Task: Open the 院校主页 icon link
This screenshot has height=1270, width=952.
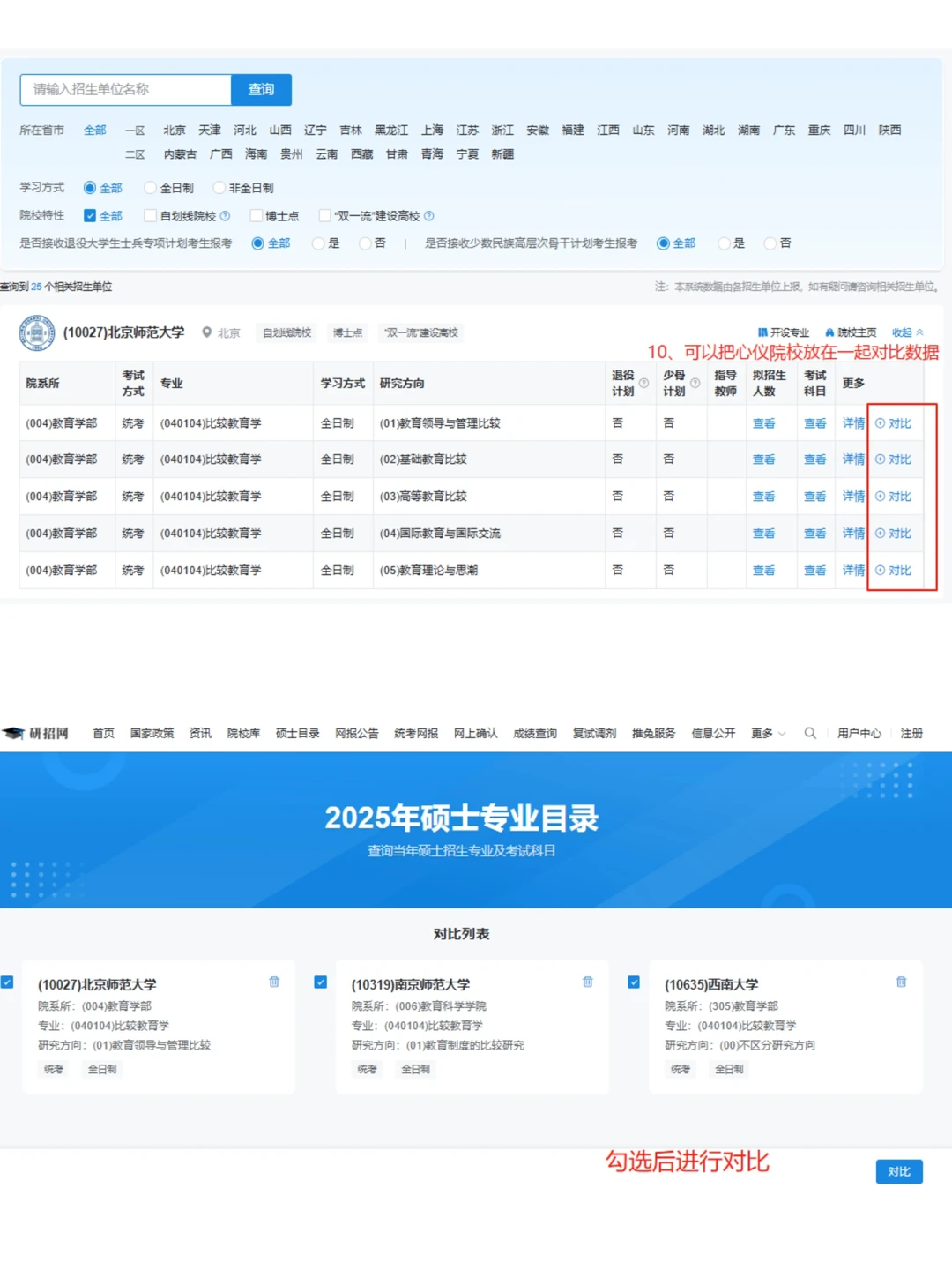Action: (830, 332)
